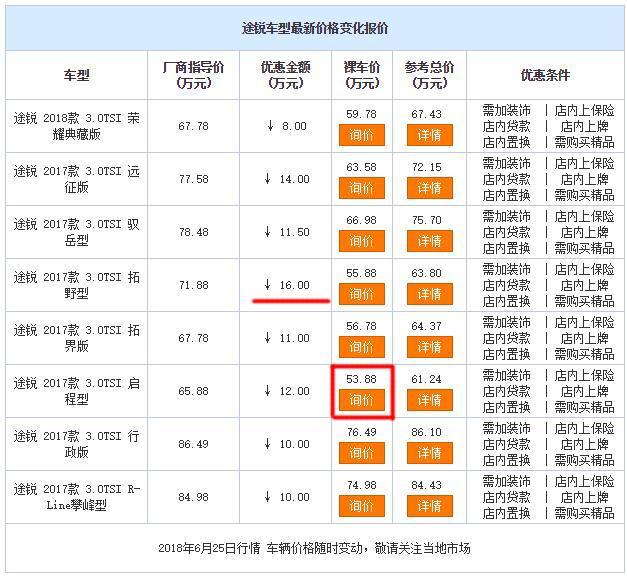Viewport: 627px width, 576px height.
Task: Click the 车型 column header
Action: click(76, 75)
